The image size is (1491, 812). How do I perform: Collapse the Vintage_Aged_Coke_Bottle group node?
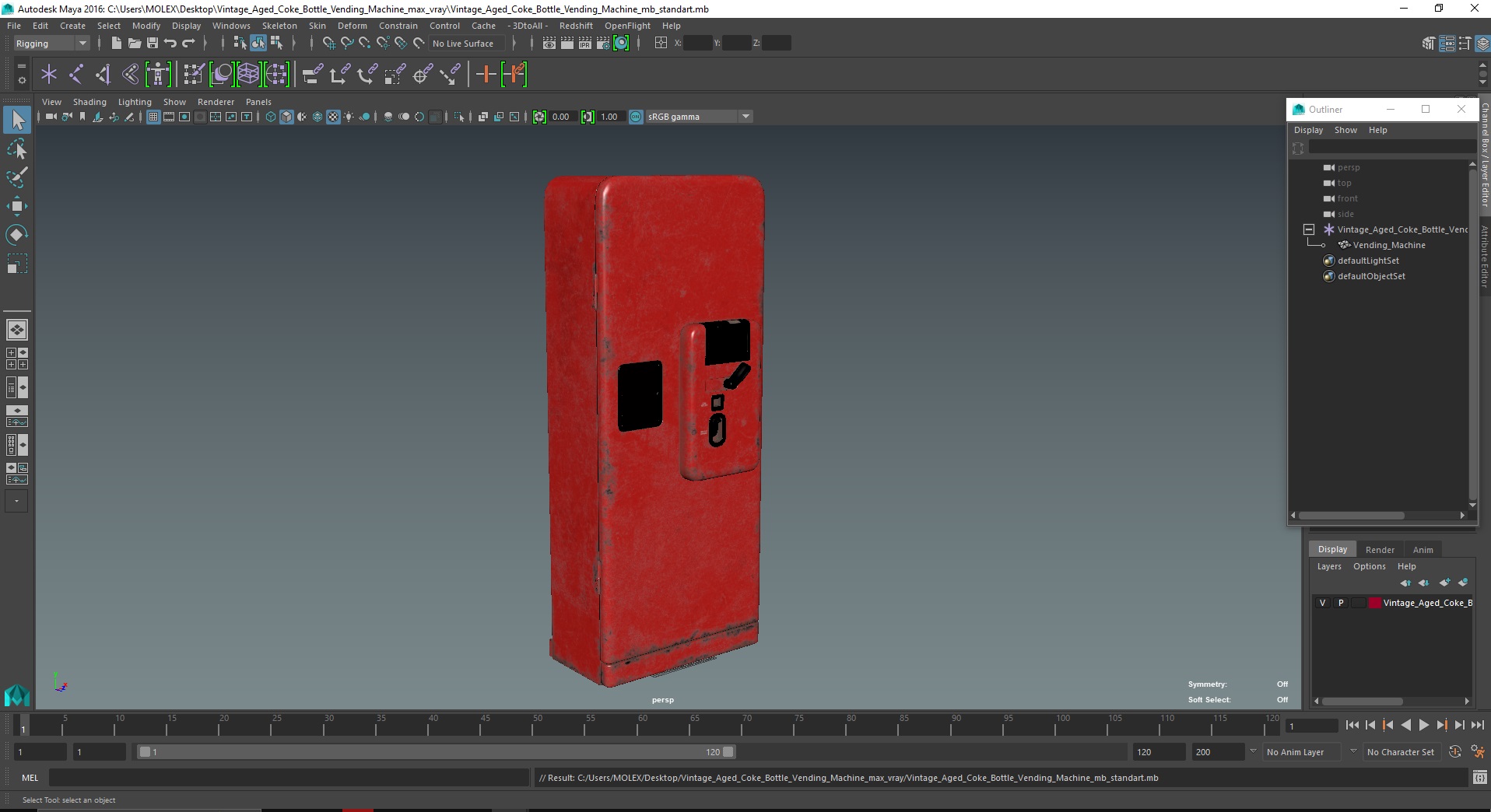[x=1309, y=229]
